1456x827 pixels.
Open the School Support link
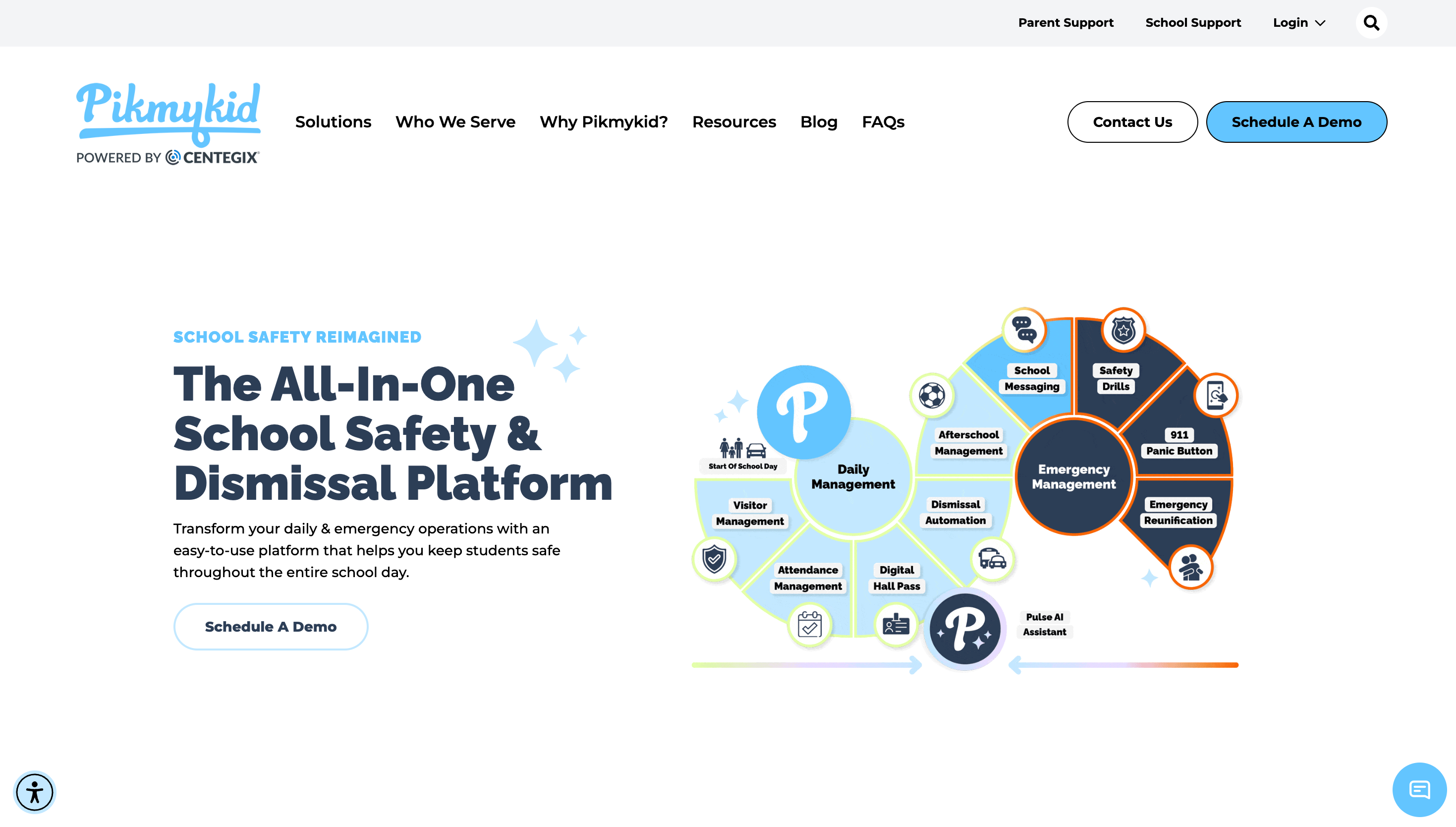pos(1193,23)
